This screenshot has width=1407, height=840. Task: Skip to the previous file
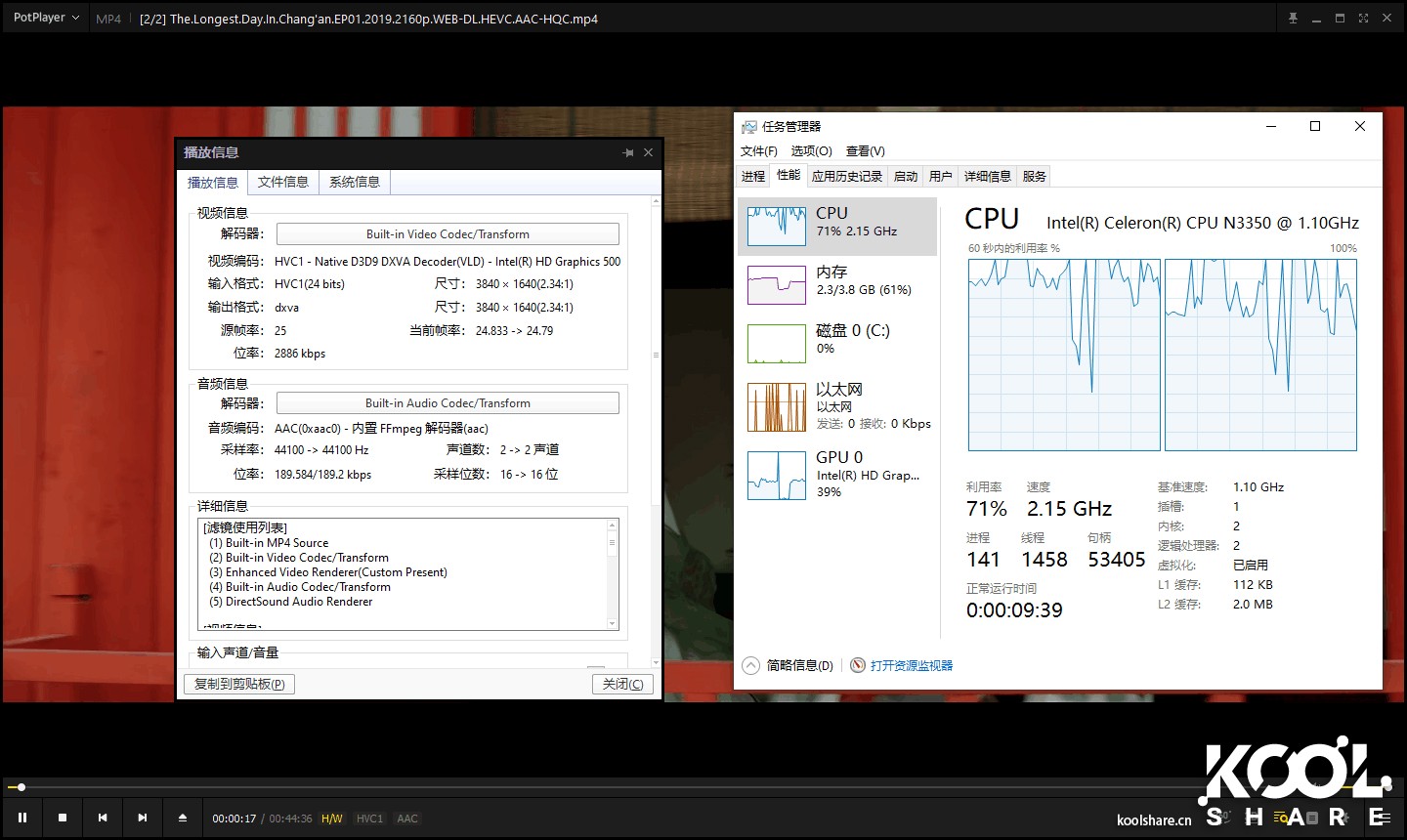point(102,818)
